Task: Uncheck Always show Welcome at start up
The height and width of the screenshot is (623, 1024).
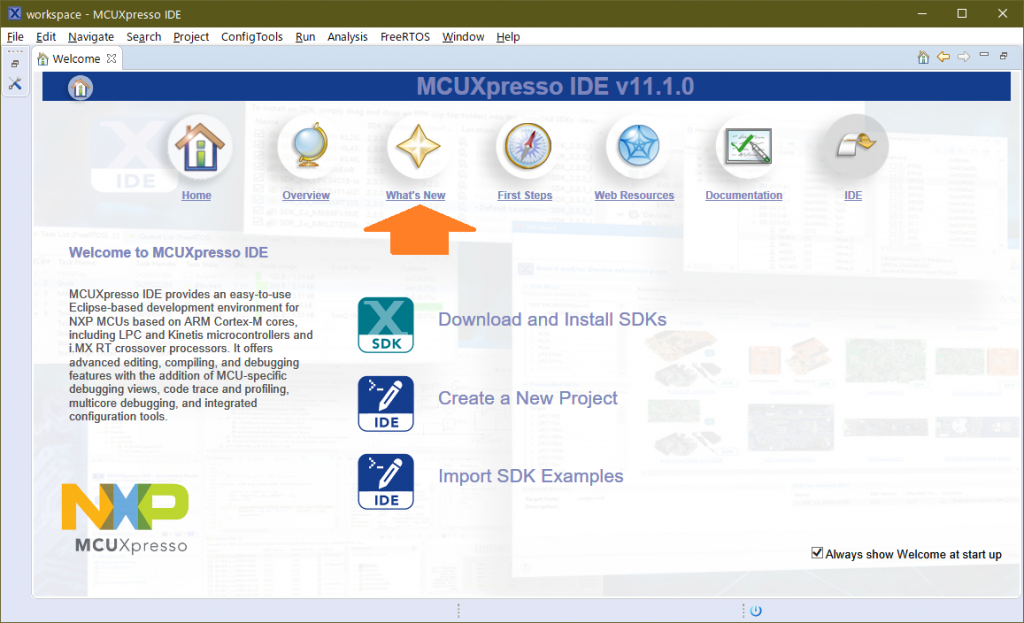Action: click(817, 553)
